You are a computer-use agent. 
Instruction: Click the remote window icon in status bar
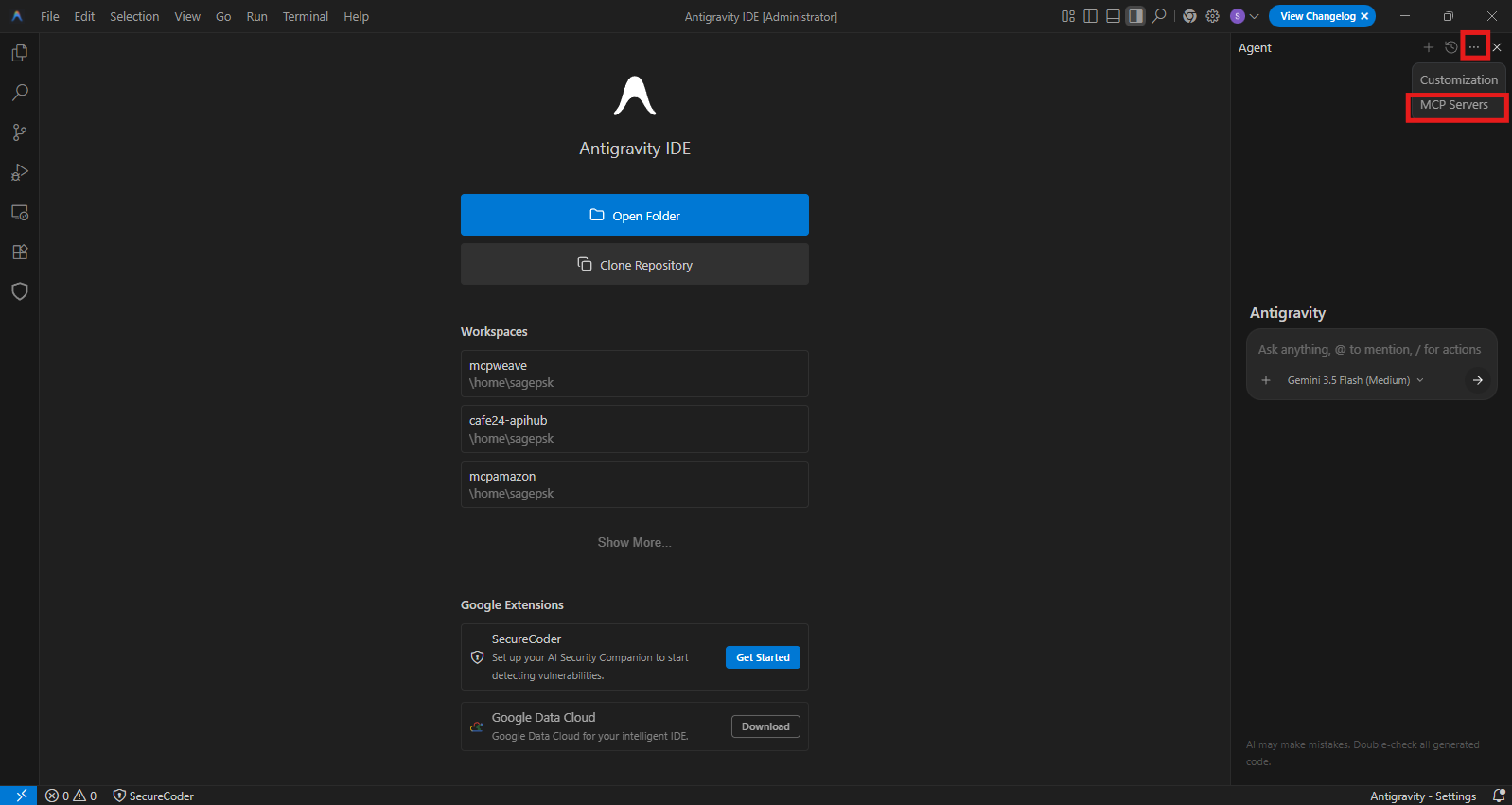click(x=19, y=796)
